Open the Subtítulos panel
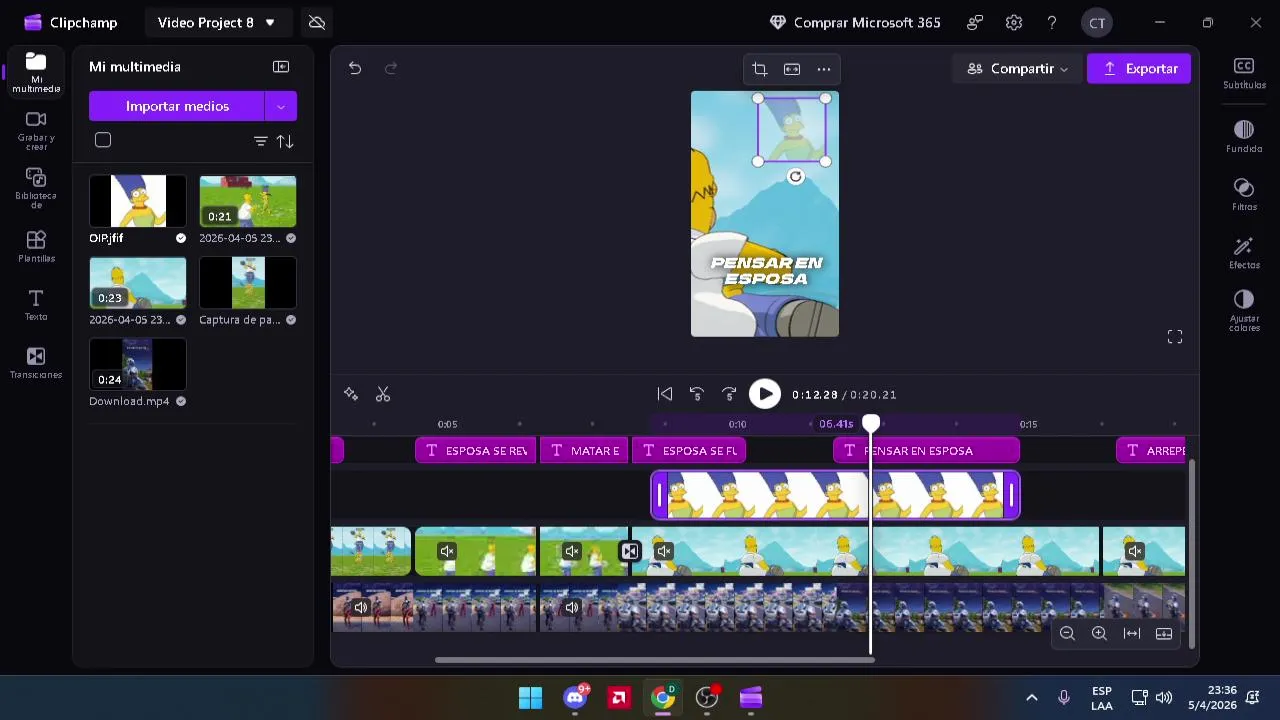 tap(1244, 73)
